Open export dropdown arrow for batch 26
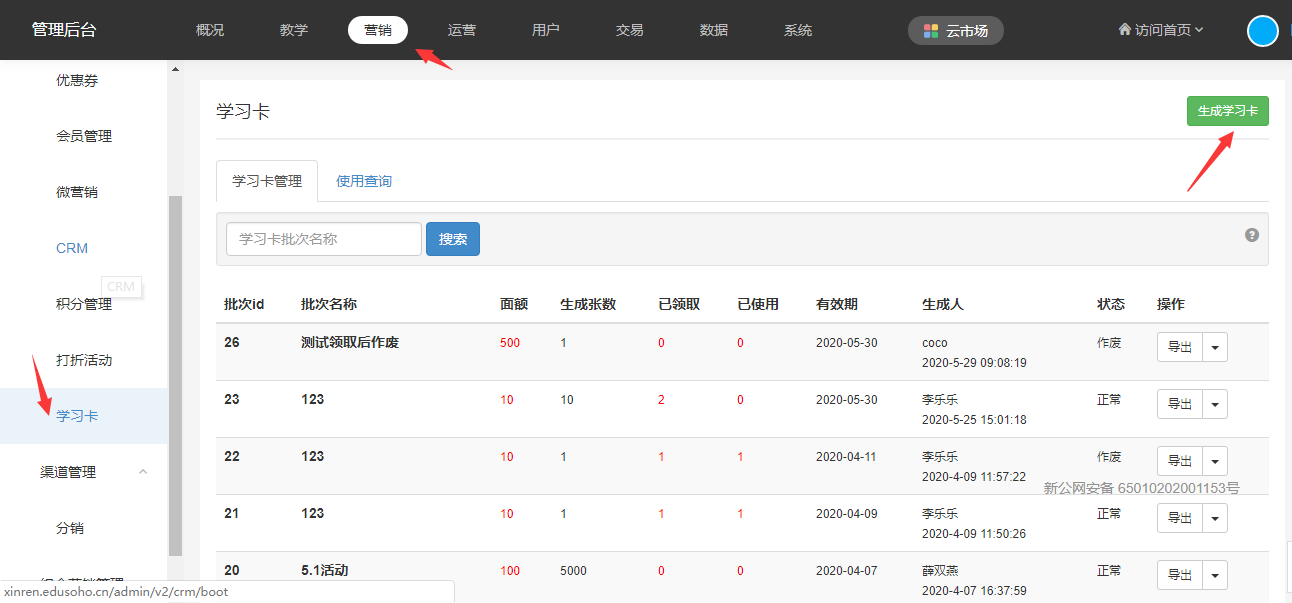This screenshot has height=603, width=1292. [1215, 347]
